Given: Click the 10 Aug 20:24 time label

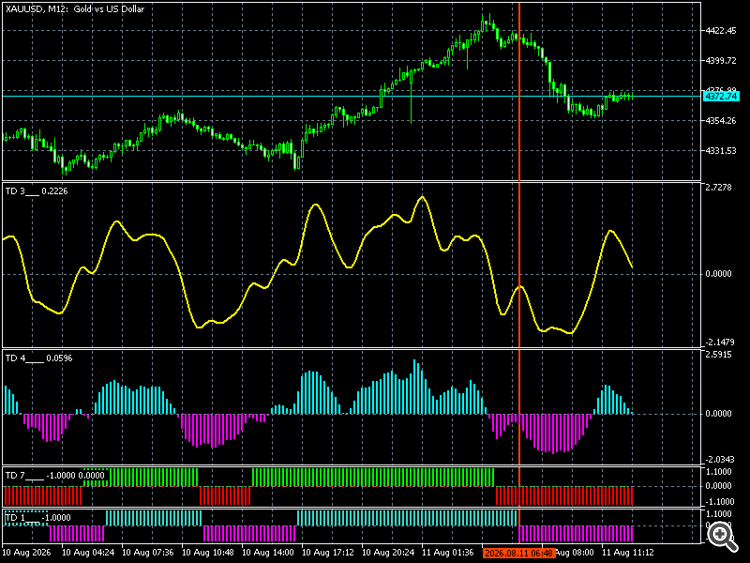Looking at the screenshot, I should tap(388, 553).
